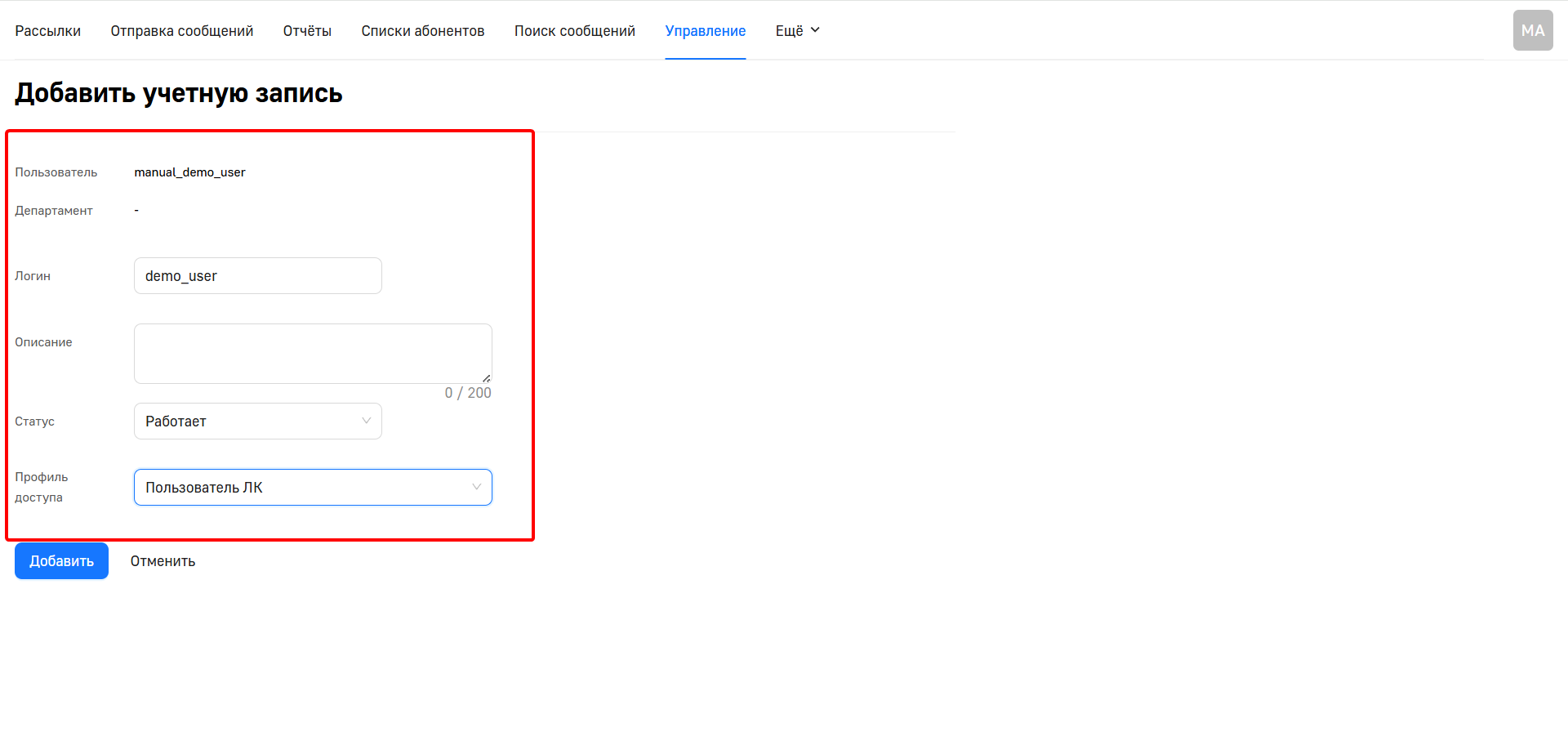The image size is (1568, 745).
Task: Open the Статус dropdown showing Работает
Action: coord(257,421)
